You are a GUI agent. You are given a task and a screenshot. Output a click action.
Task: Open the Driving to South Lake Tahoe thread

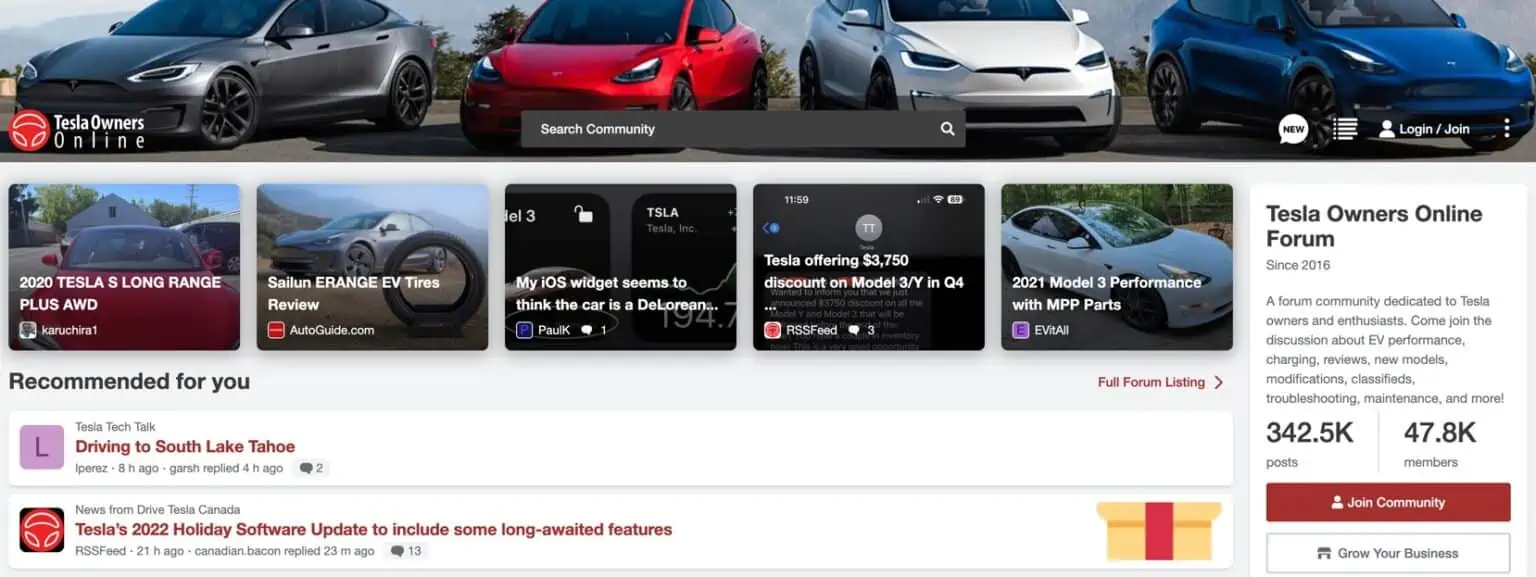click(185, 446)
